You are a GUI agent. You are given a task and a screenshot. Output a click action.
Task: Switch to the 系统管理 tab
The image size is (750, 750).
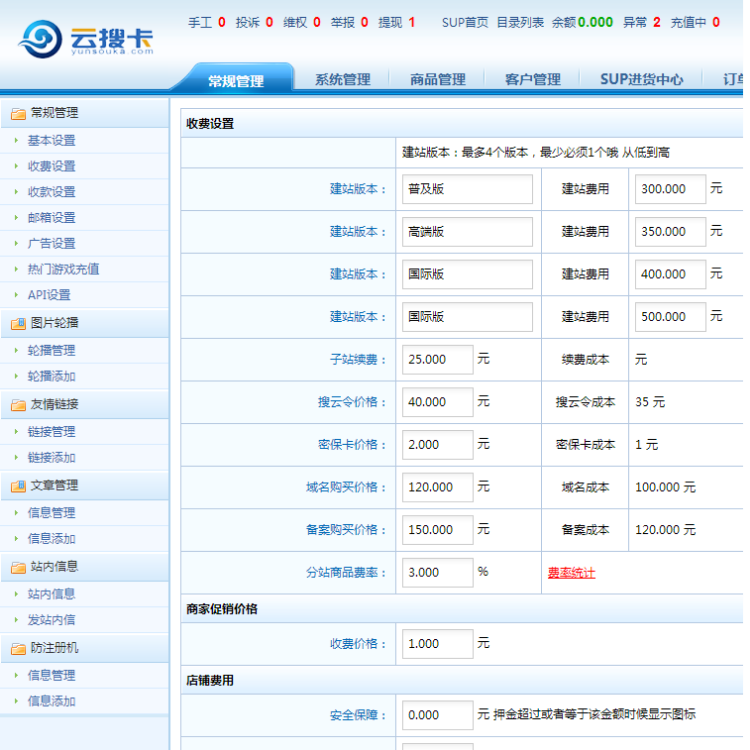tap(342, 79)
